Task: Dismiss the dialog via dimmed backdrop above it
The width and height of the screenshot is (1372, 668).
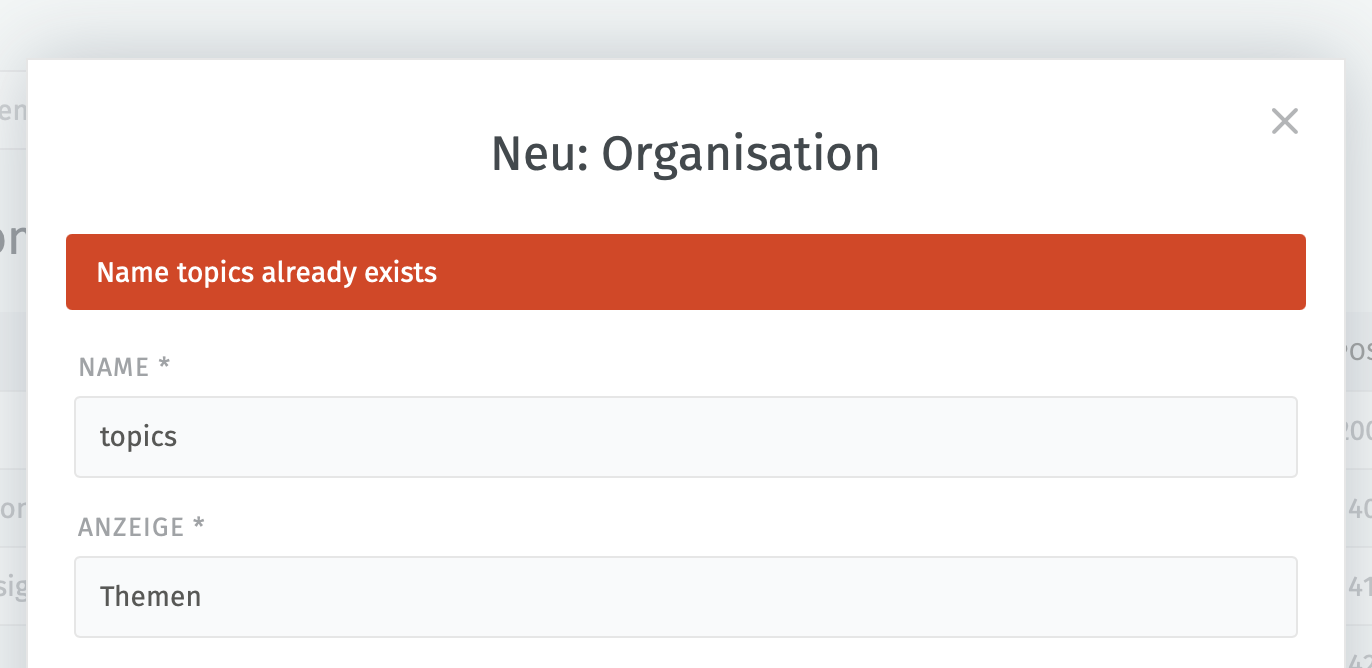Action: [x=686, y=28]
